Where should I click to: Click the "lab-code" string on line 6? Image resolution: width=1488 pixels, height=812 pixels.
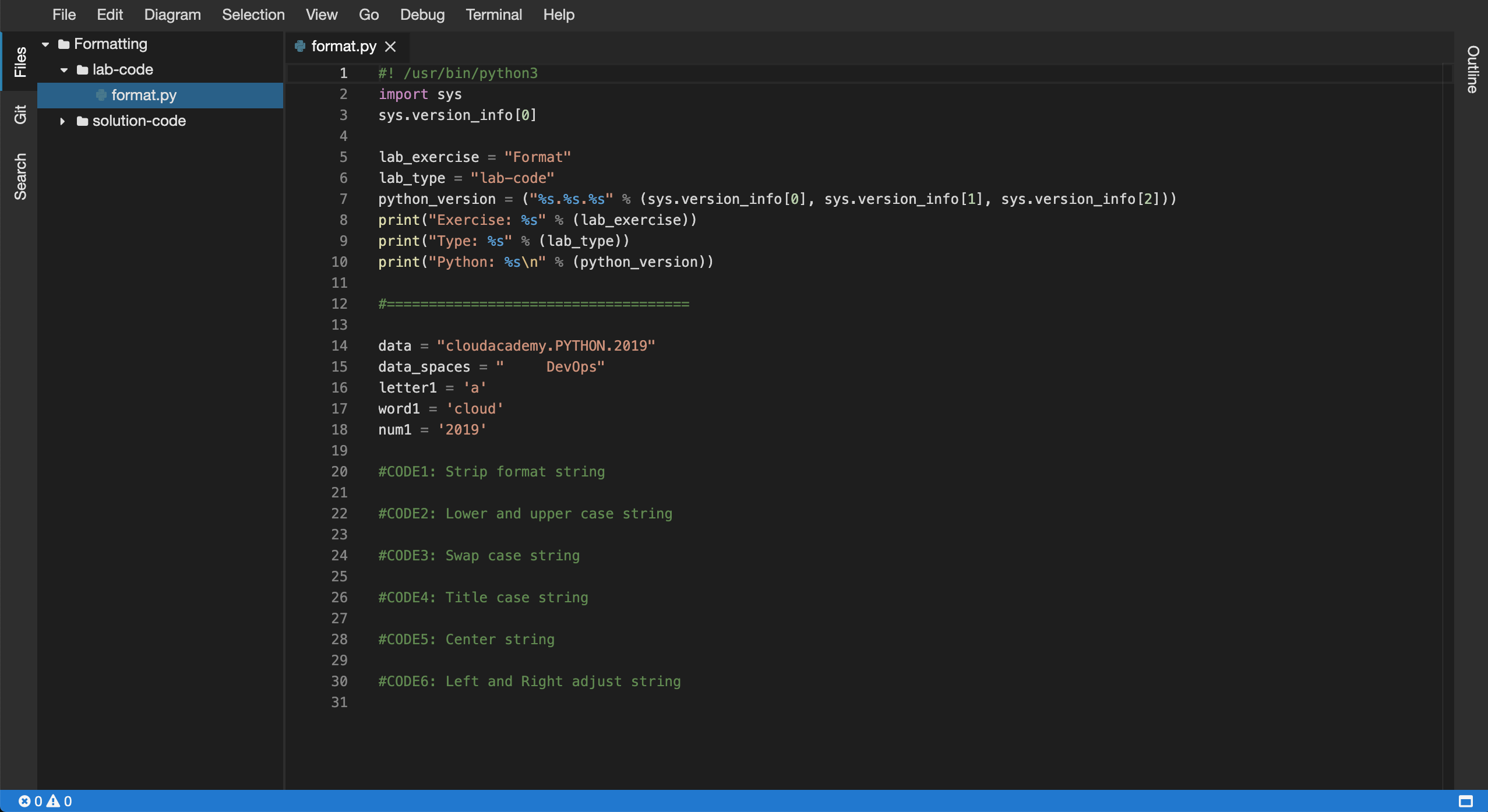(x=513, y=178)
